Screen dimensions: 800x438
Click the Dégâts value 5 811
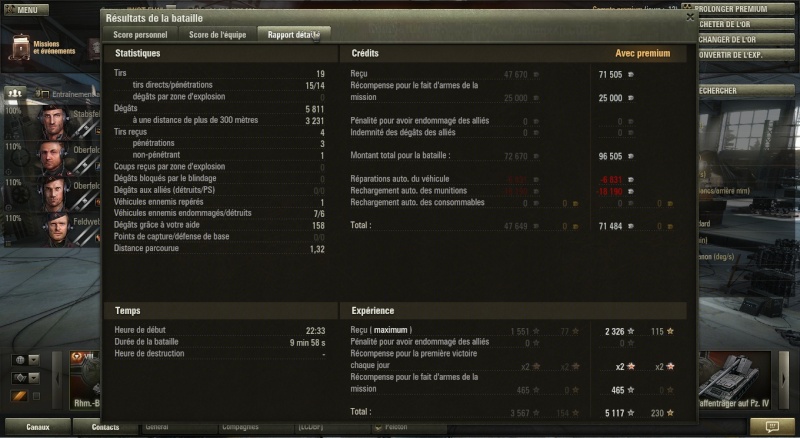coord(315,109)
